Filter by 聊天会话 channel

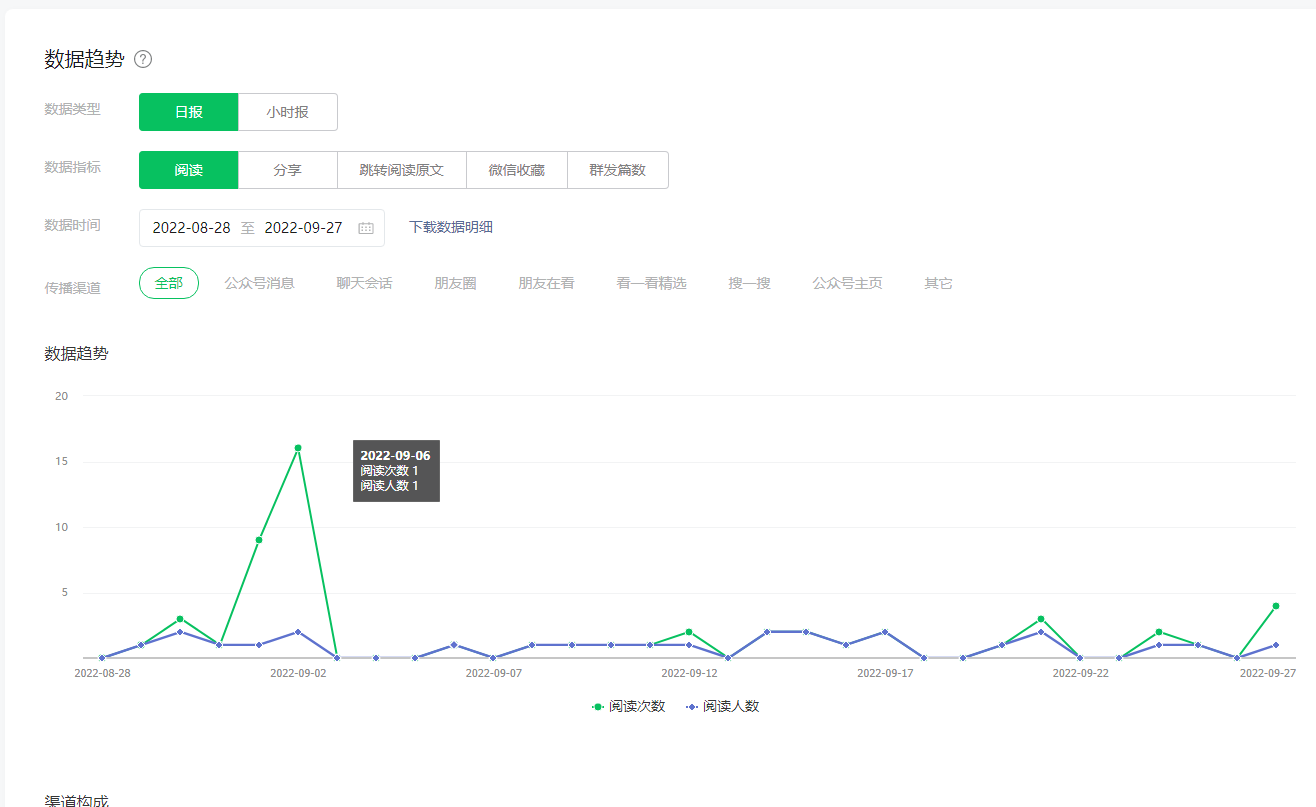364,283
